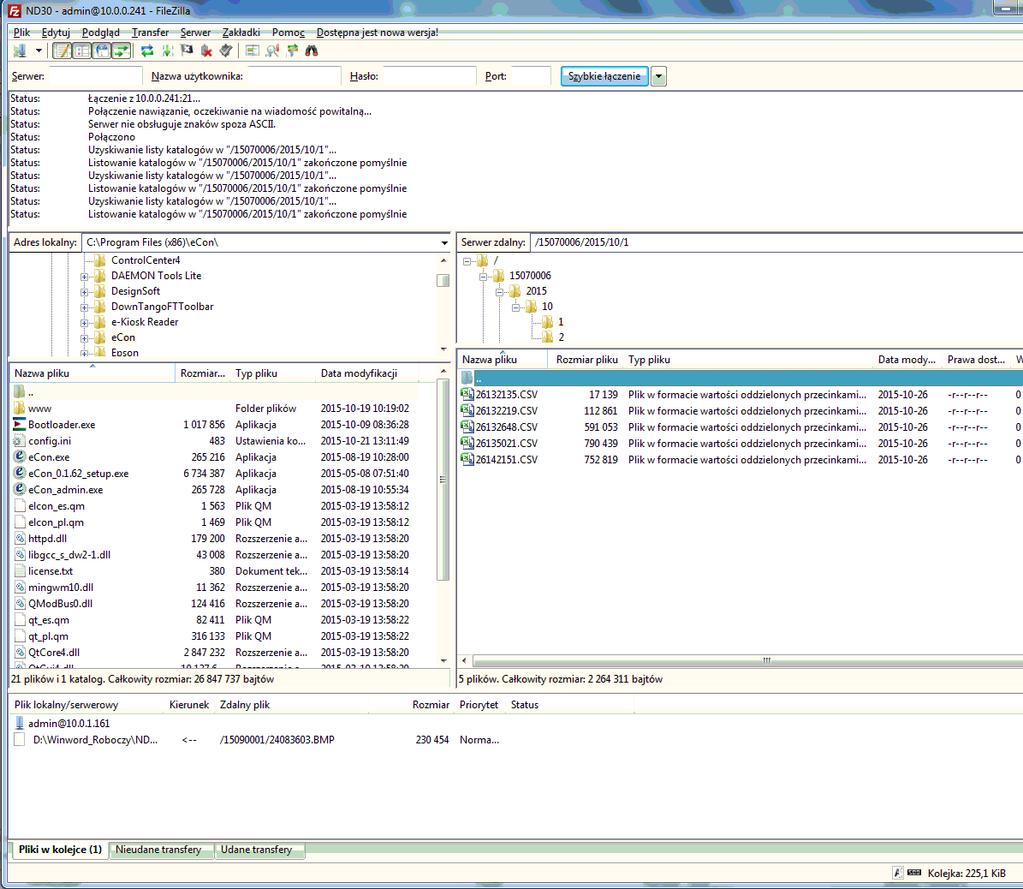Open the Site Manager icon
1023x889 pixels.
point(20,51)
